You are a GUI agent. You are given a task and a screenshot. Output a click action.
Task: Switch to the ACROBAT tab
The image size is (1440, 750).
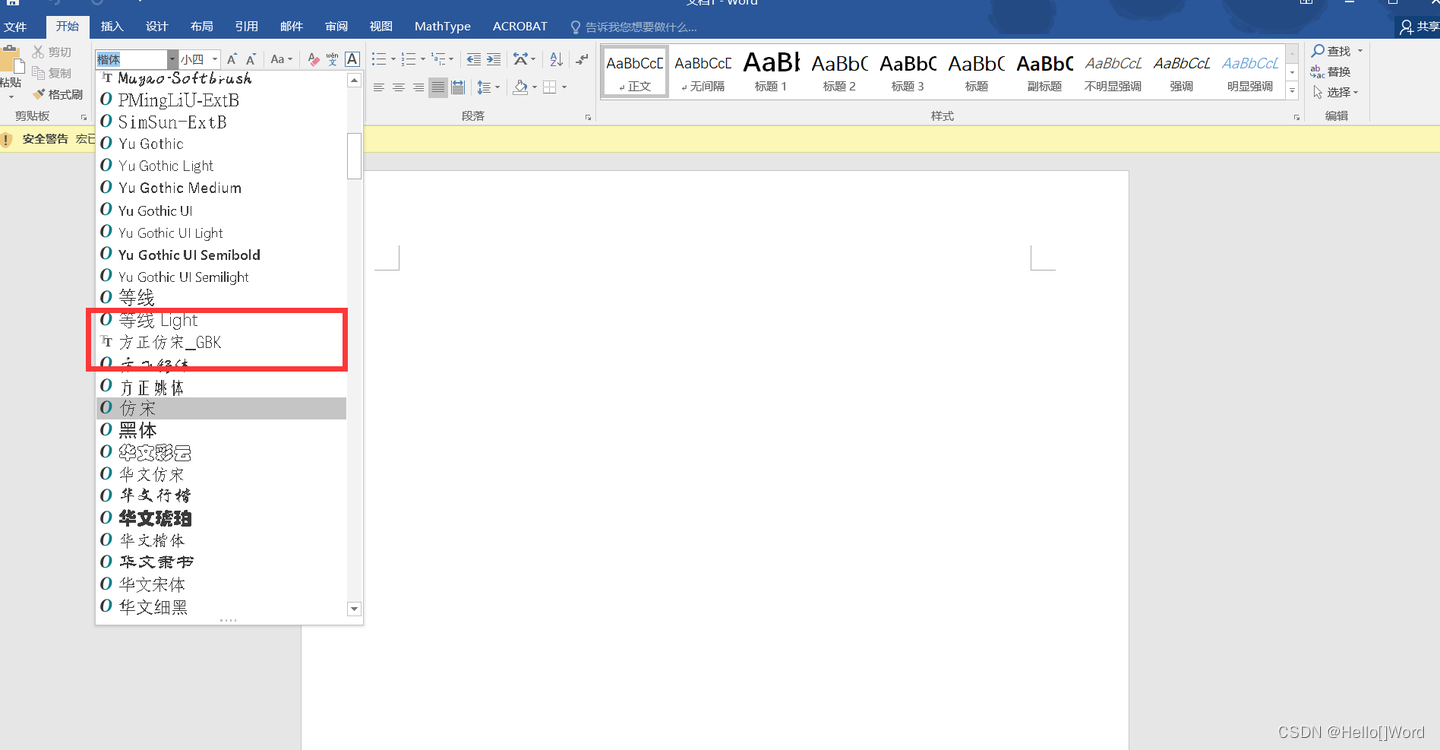click(x=520, y=27)
